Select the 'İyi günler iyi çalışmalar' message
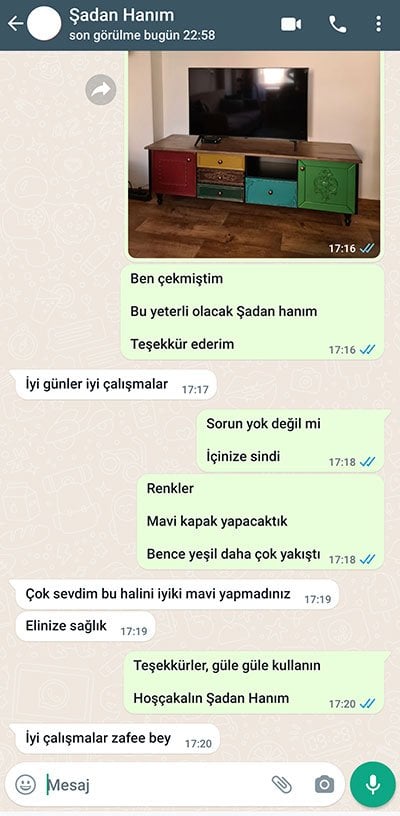The height and width of the screenshot is (816, 400). [113, 385]
